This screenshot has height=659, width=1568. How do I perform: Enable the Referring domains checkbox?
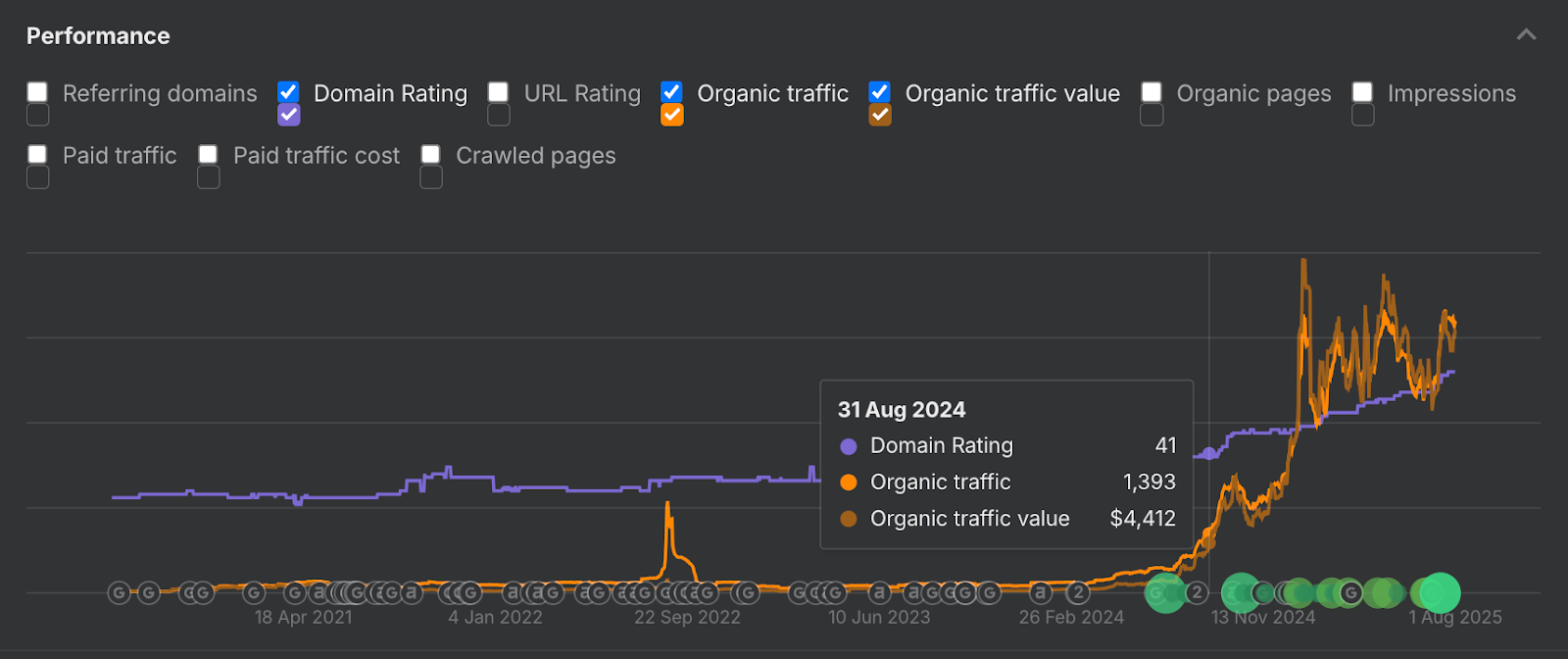point(37,92)
